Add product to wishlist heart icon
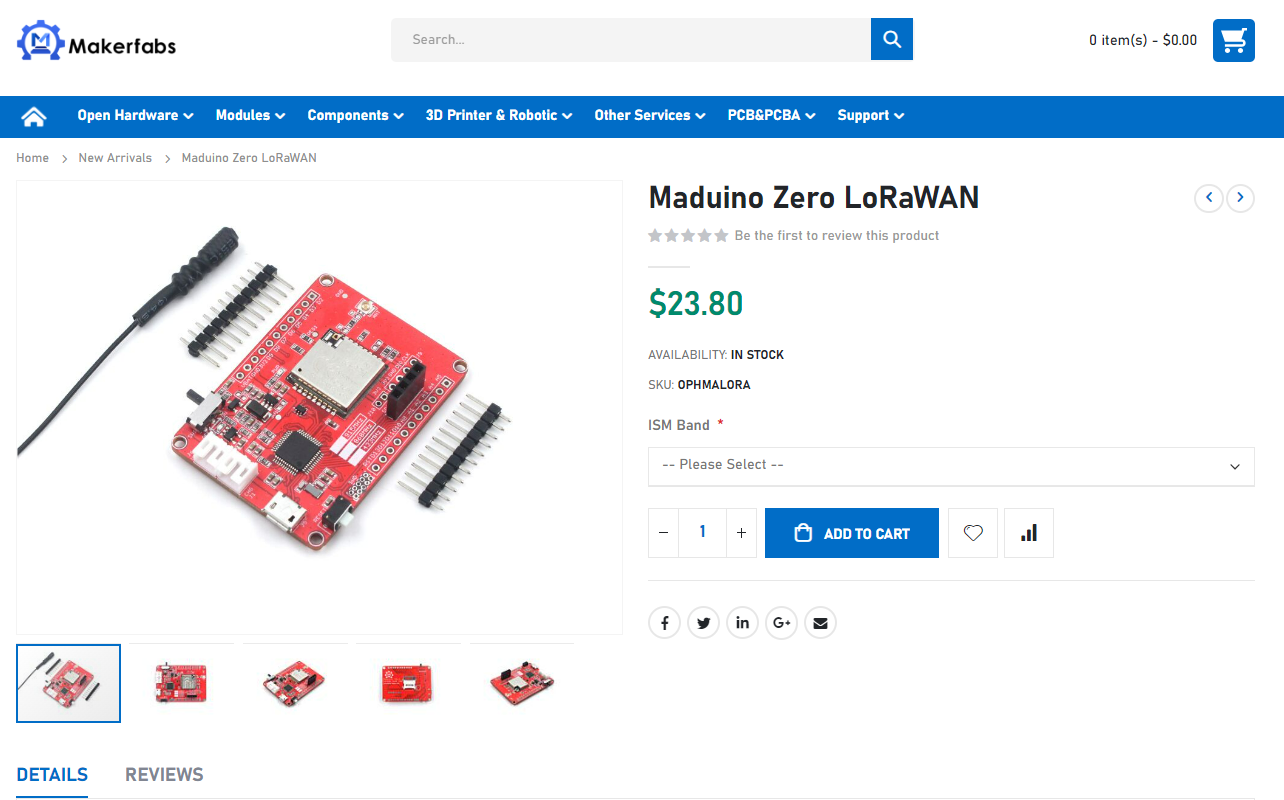 coord(973,533)
